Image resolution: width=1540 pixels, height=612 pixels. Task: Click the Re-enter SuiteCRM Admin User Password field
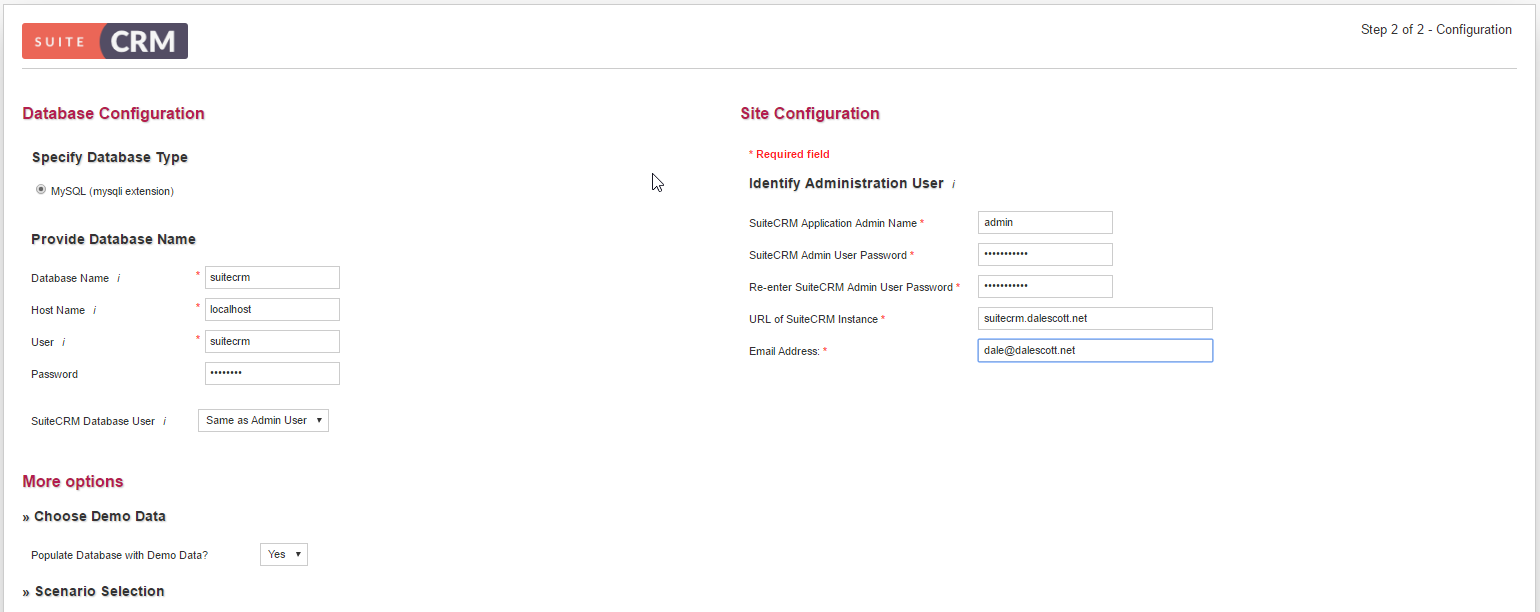click(1045, 286)
